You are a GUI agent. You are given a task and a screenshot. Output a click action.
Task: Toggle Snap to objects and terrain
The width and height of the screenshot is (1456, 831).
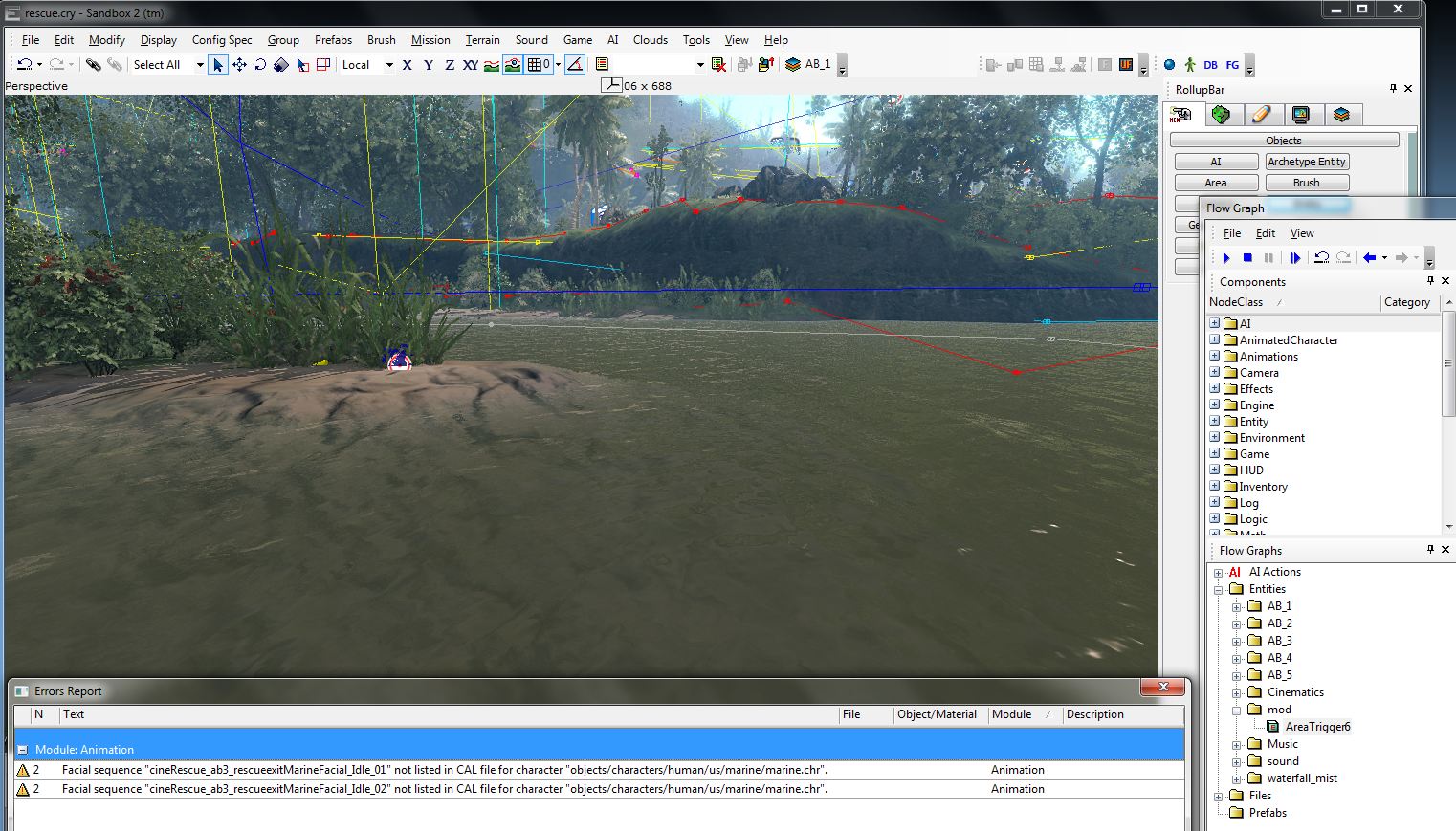click(x=513, y=65)
